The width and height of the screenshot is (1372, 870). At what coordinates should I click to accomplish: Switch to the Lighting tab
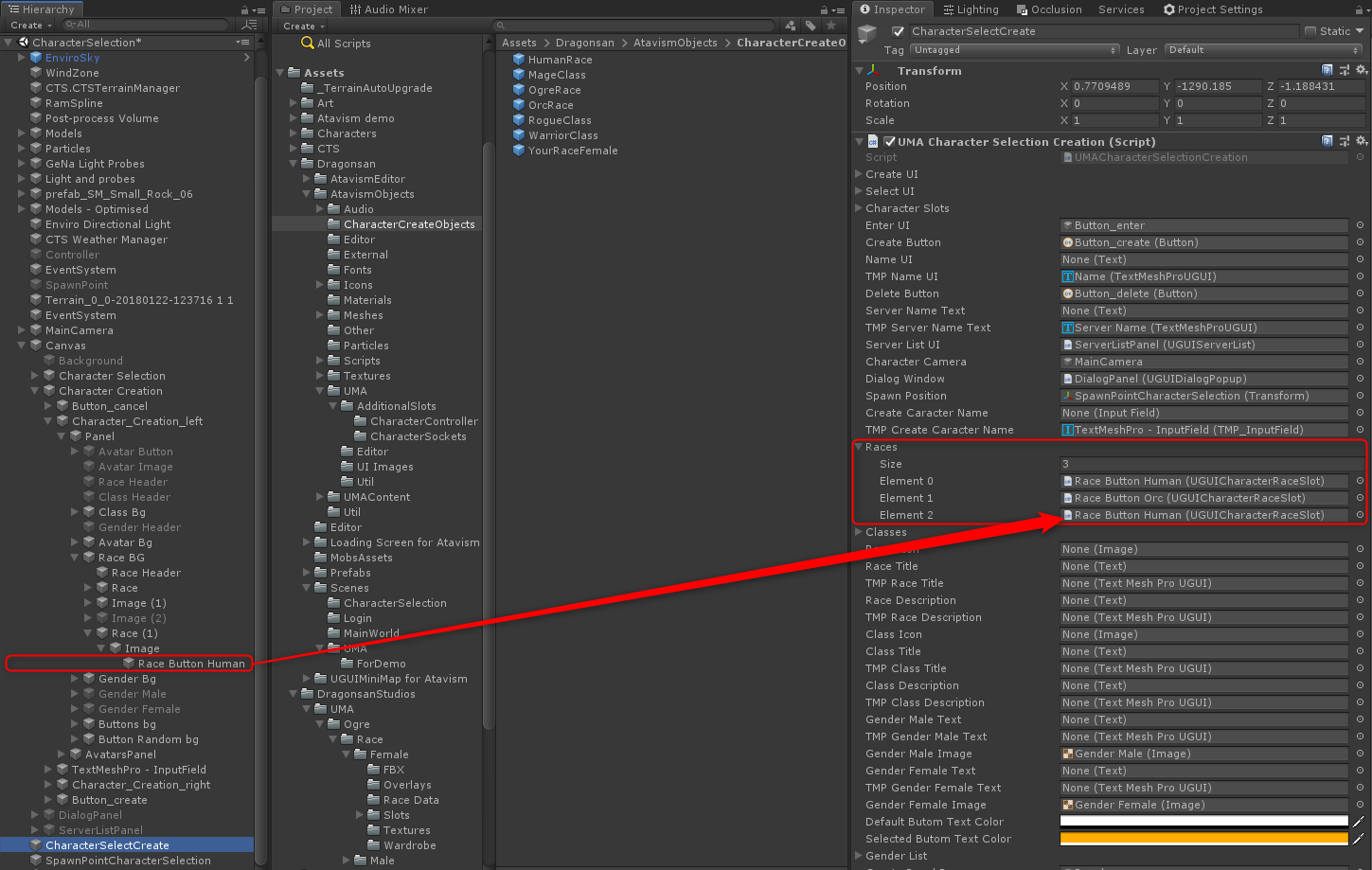click(971, 9)
